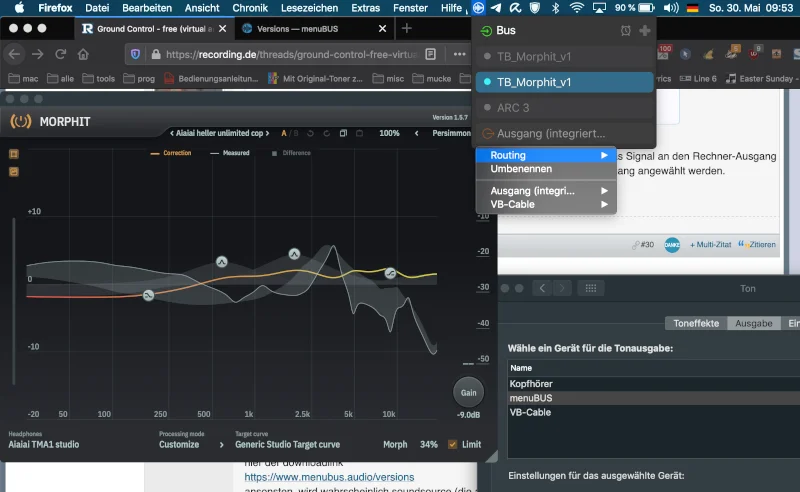
Task: Open menuBUS icon in the menu bar
Action: point(478,8)
